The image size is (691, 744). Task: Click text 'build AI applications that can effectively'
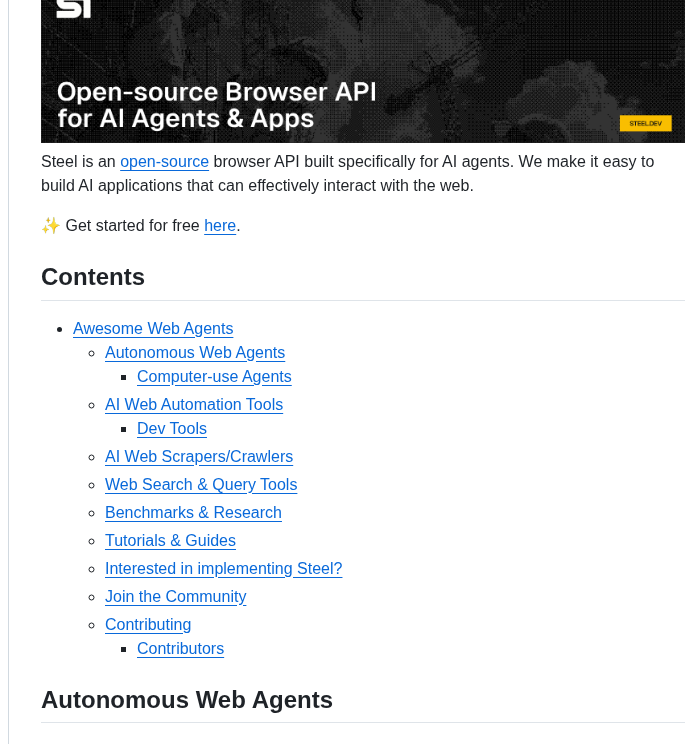[x=181, y=186]
